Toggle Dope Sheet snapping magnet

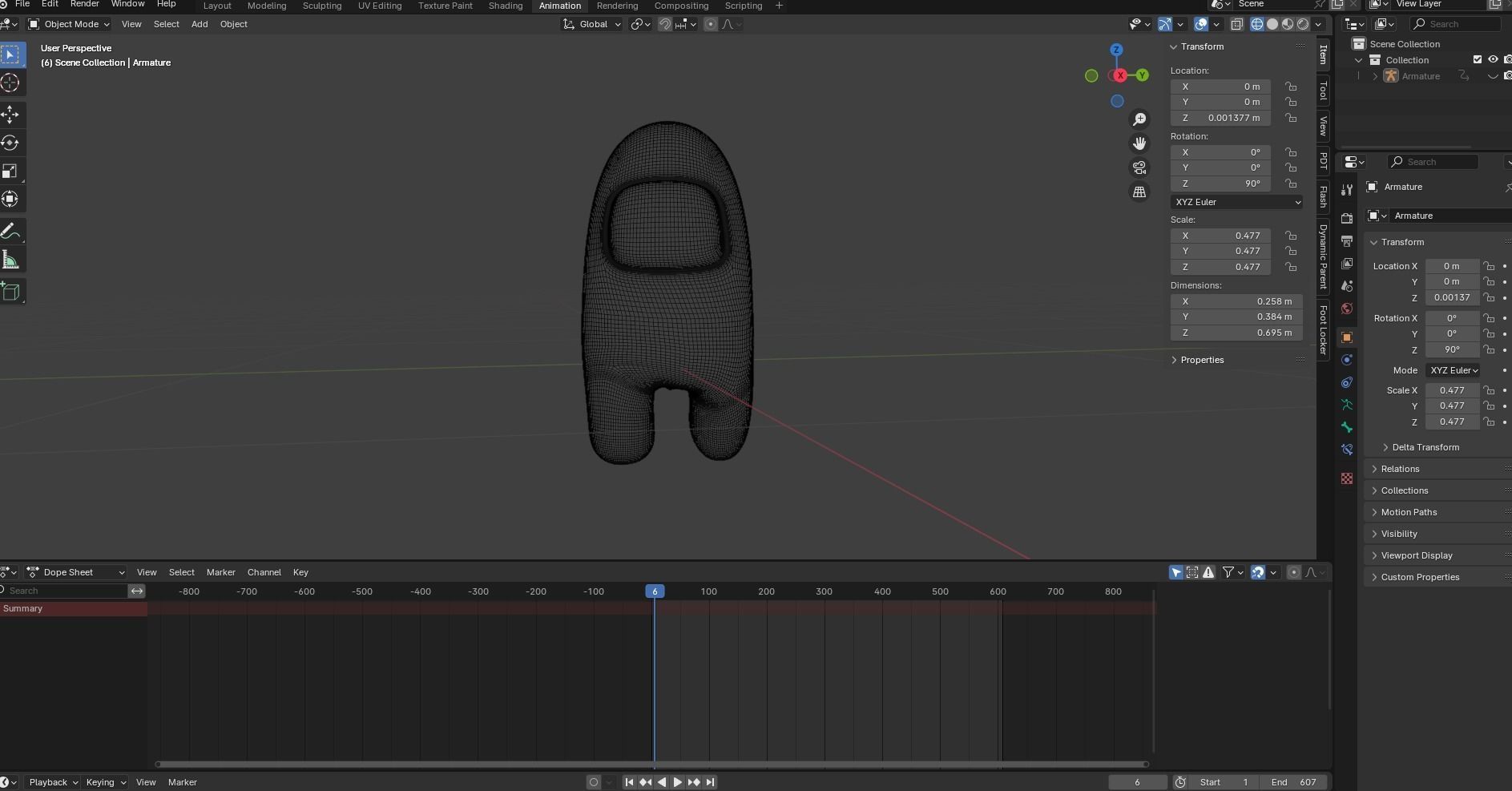tap(1258, 572)
